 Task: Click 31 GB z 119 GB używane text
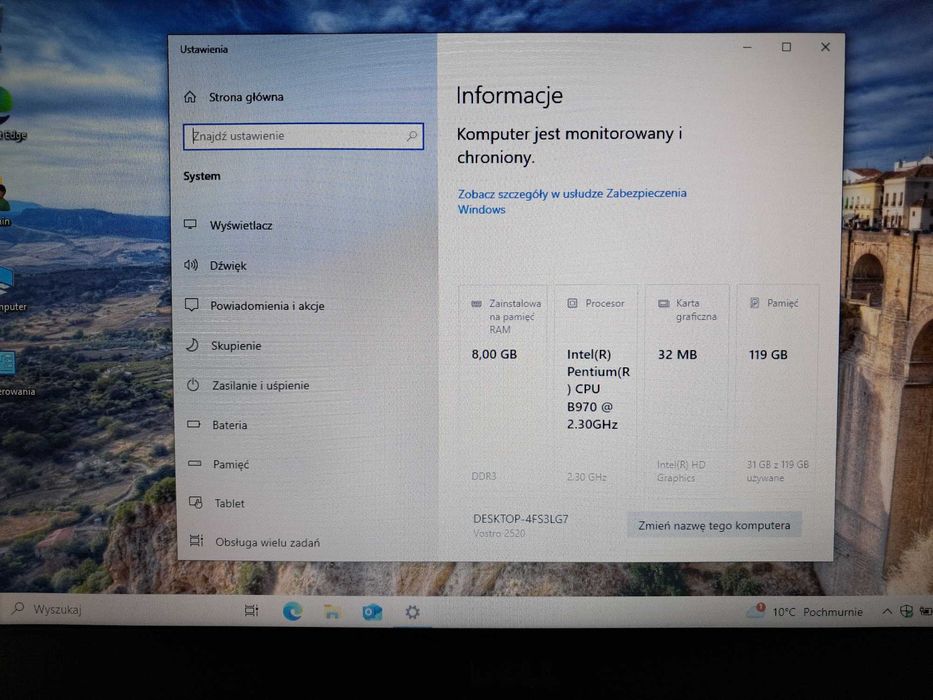point(778,471)
